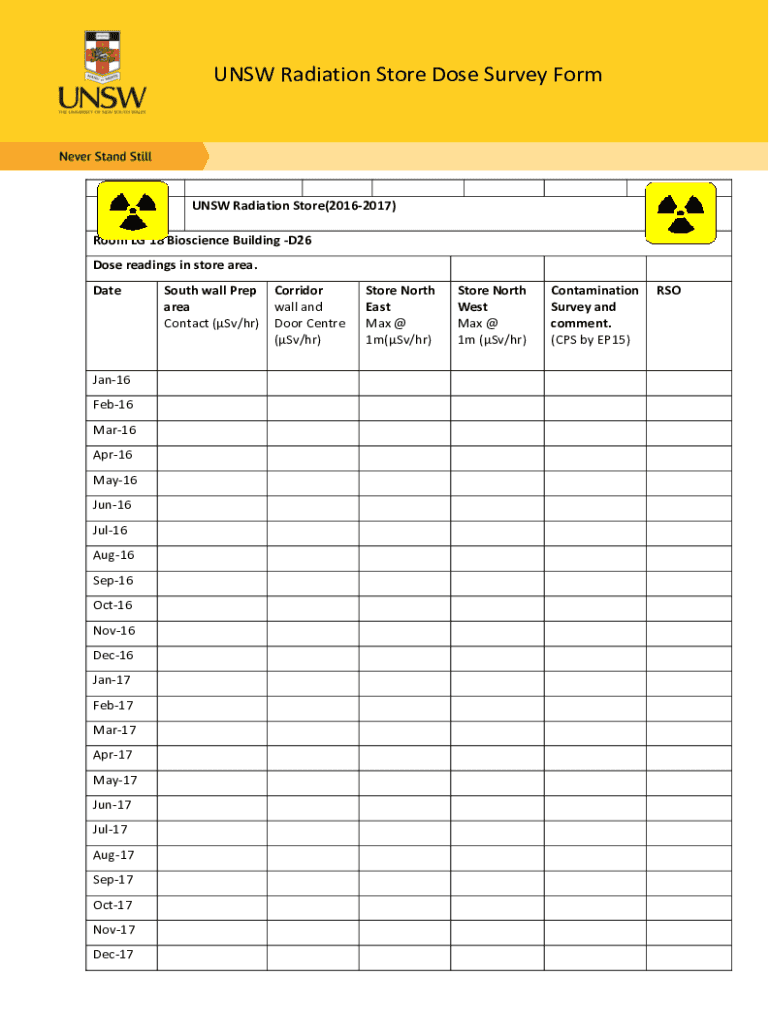Click the 'UNSW Radiation Store(2016-2017)' heading
Viewport: 770px width, 1024px height.
(x=294, y=206)
